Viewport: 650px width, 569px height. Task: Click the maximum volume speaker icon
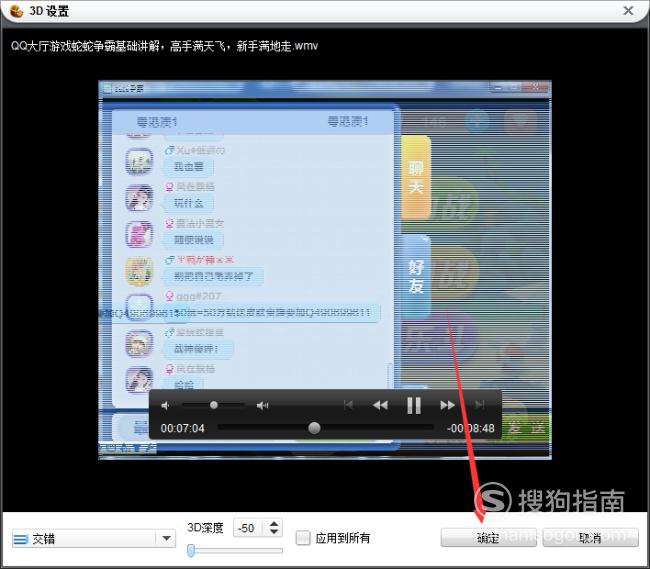(262, 405)
